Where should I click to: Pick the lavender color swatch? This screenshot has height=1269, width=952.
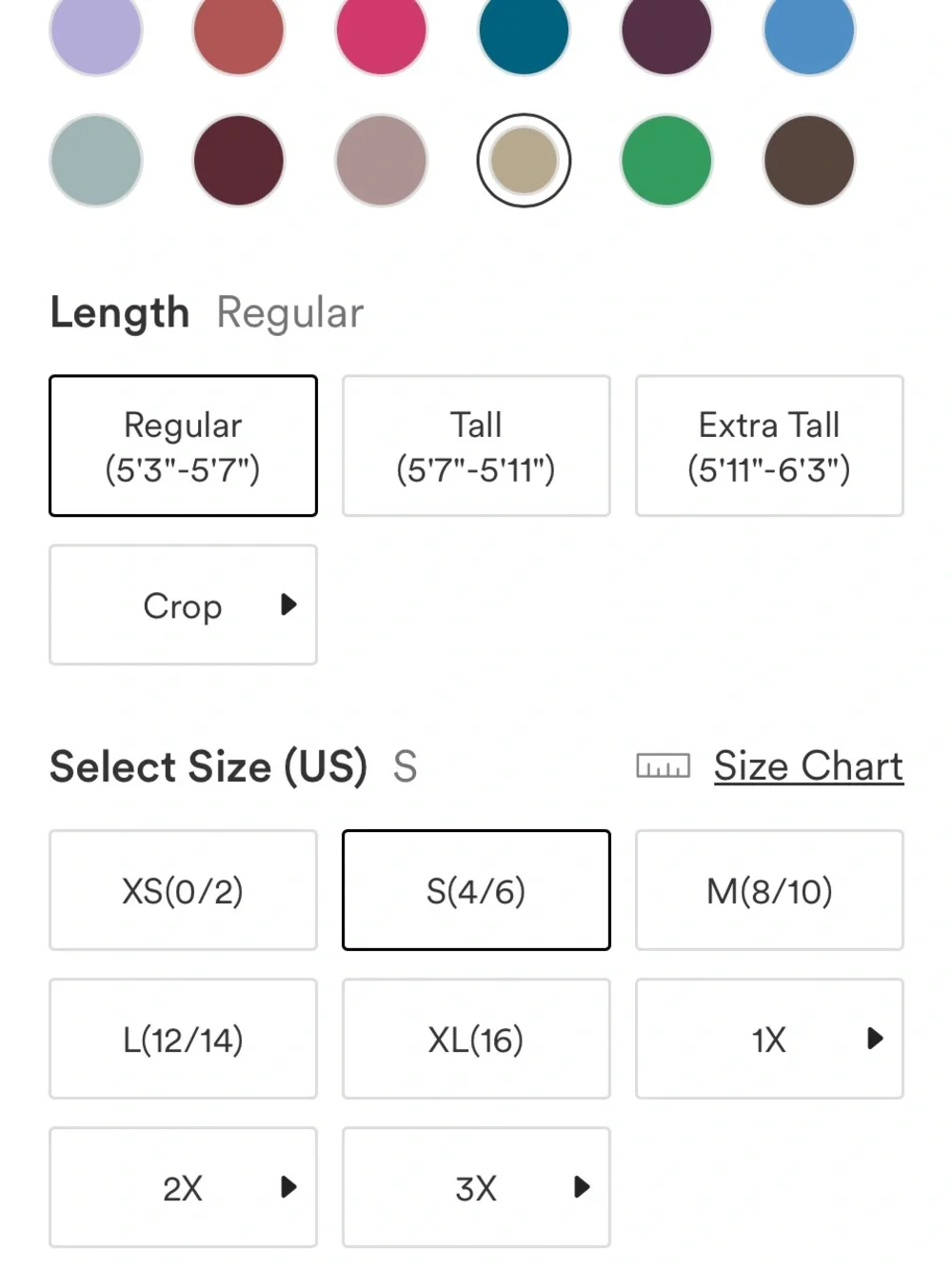pyautogui.click(x=96, y=30)
